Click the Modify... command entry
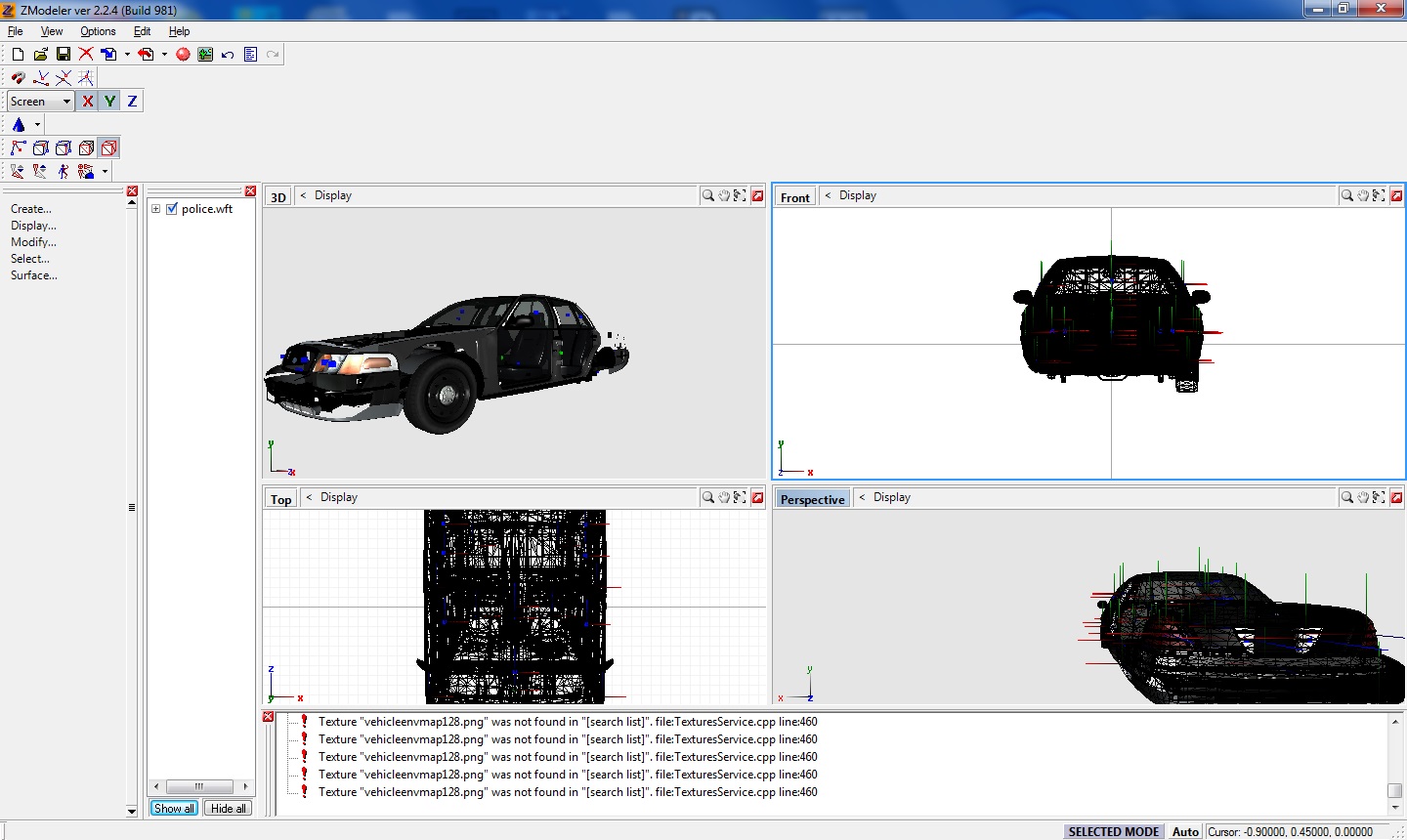This screenshot has height=840, width=1407. click(x=33, y=242)
